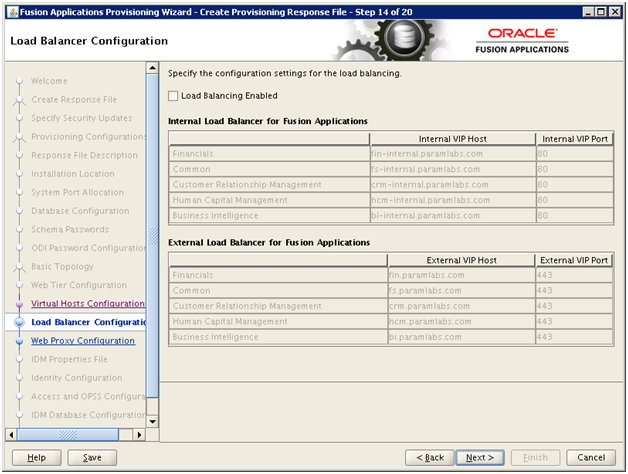Click the Specify Security Updates step
This screenshot has width=628, height=474.
(82, 118)
